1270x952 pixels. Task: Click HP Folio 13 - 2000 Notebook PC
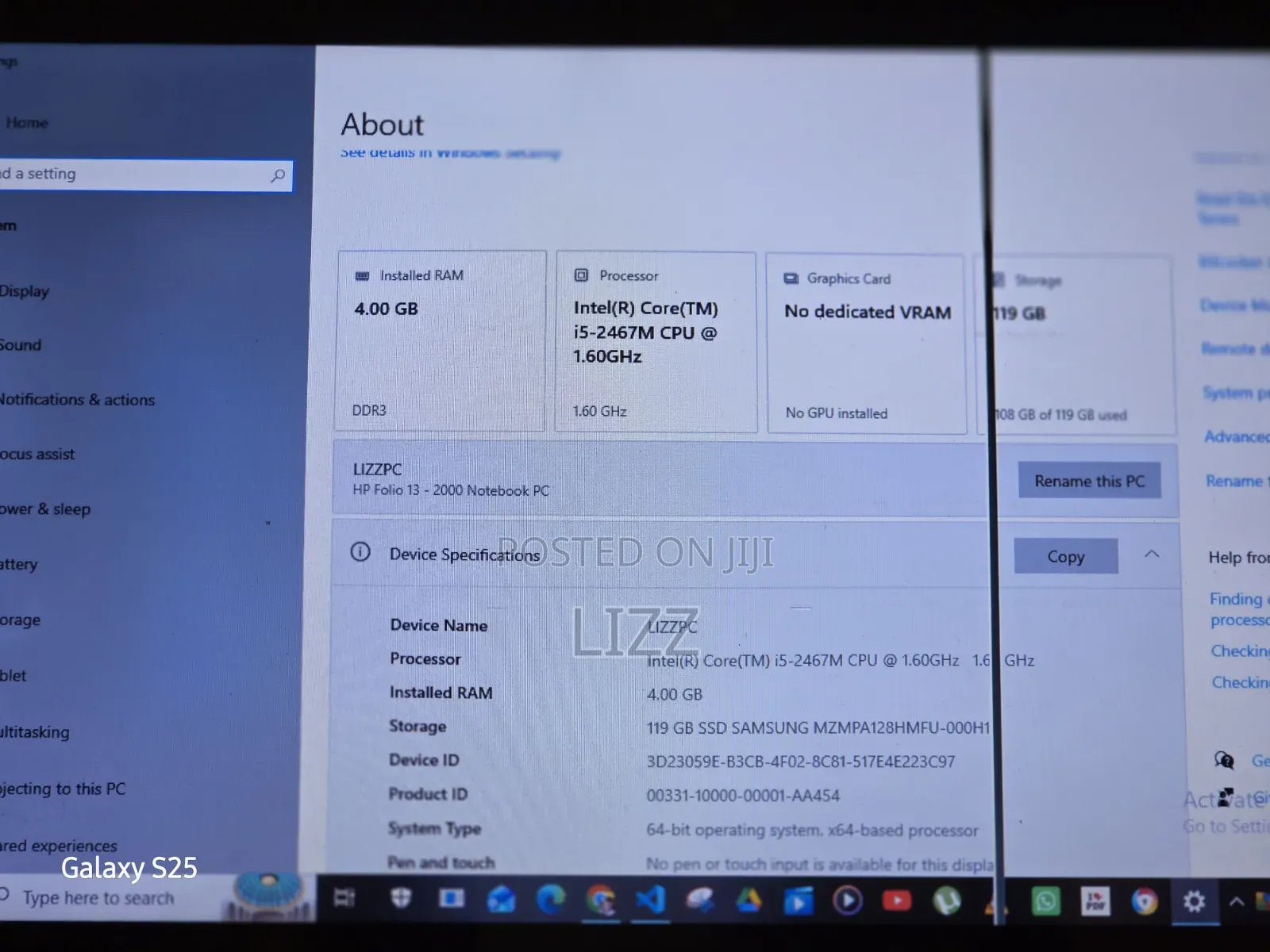pos(451,490)
